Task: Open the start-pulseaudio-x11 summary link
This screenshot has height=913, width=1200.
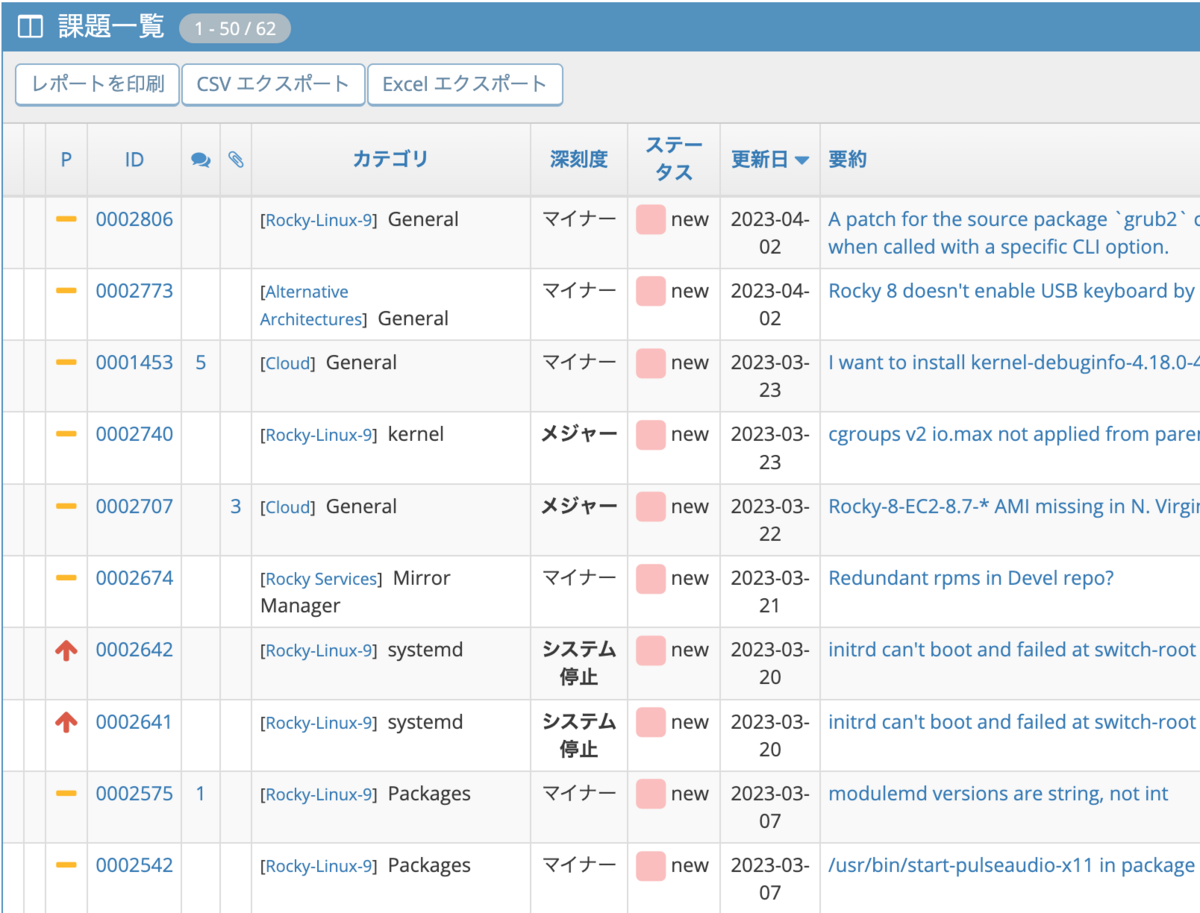Action: (x=1012, y=866)
